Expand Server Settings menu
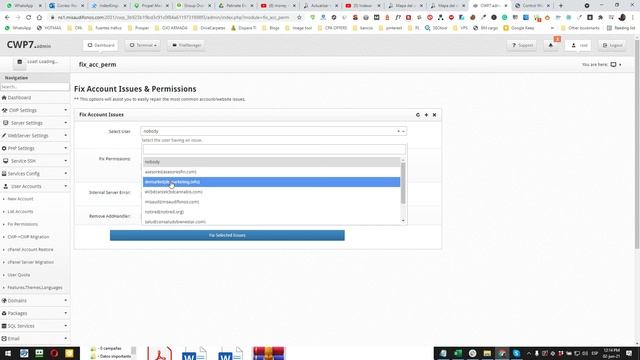This screenshot has width=640, height=360. pyautogui.click(x=35, y=123)
